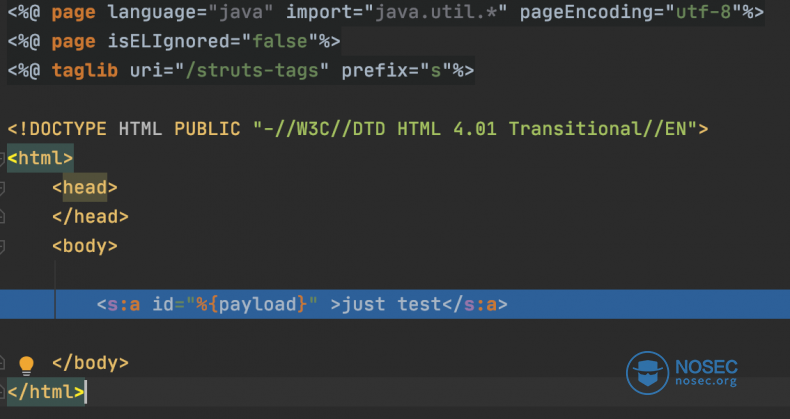Click the opening <html> tag
This screenshot has width=790, height=419.
40,158
